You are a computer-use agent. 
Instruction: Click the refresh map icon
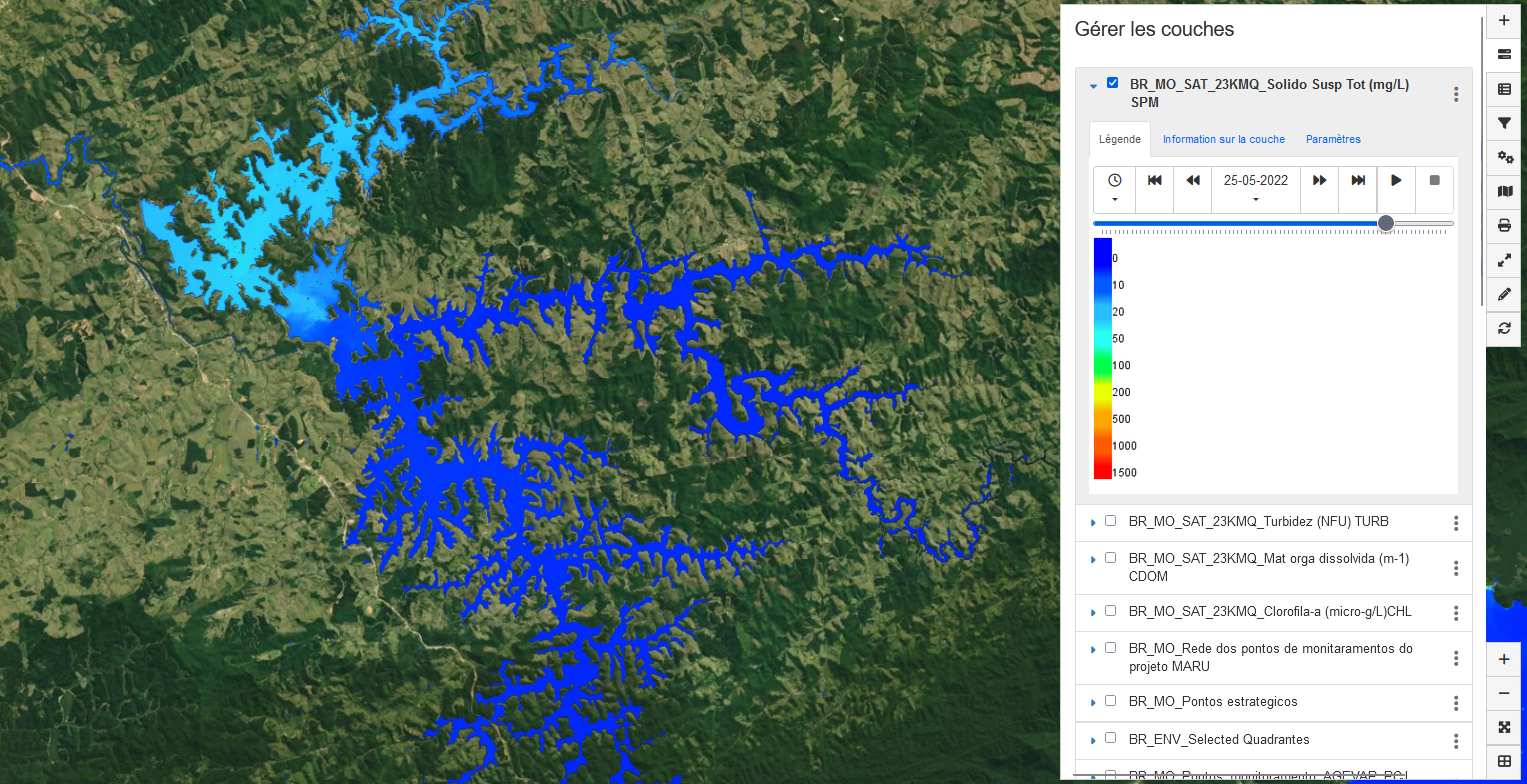pyautogui.click(x=1504, y=328)
